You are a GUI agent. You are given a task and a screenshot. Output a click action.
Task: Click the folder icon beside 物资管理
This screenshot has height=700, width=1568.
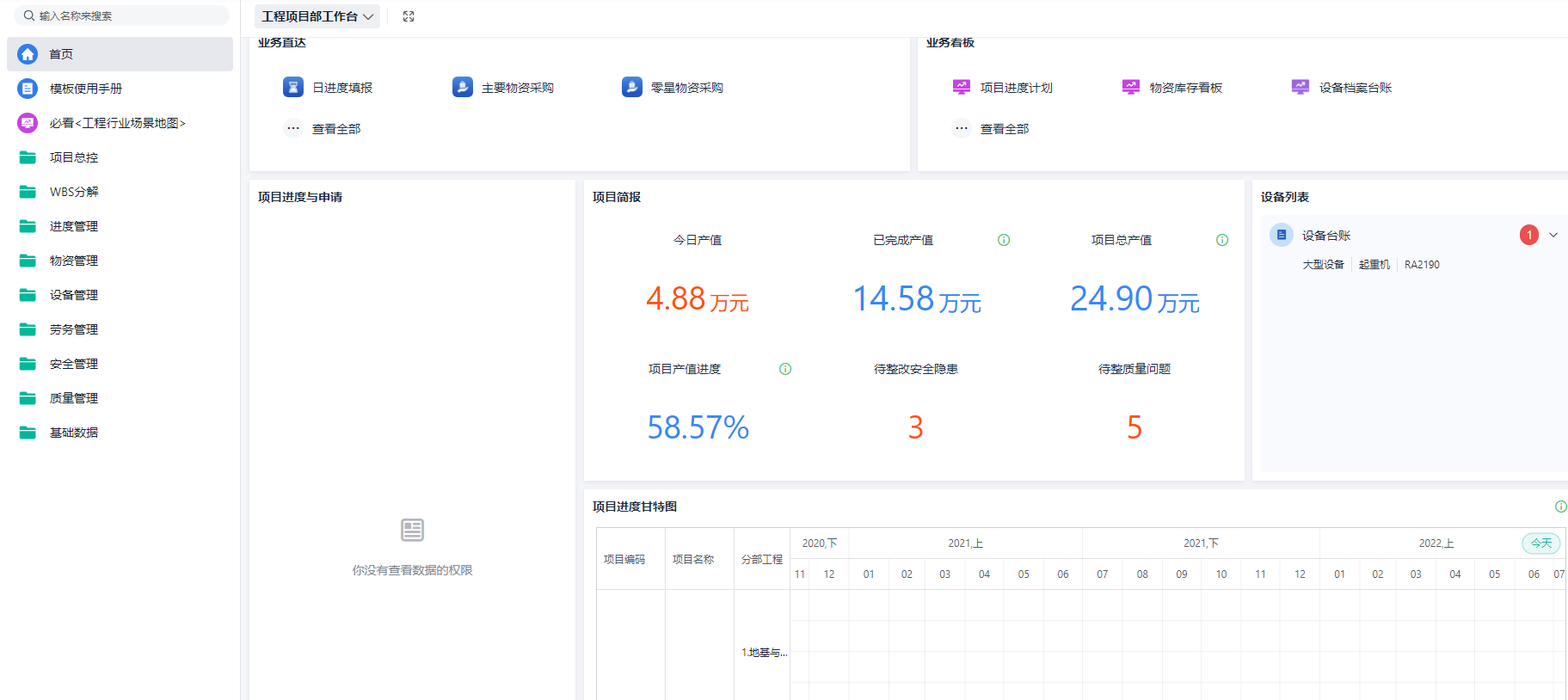coord(28,261)
